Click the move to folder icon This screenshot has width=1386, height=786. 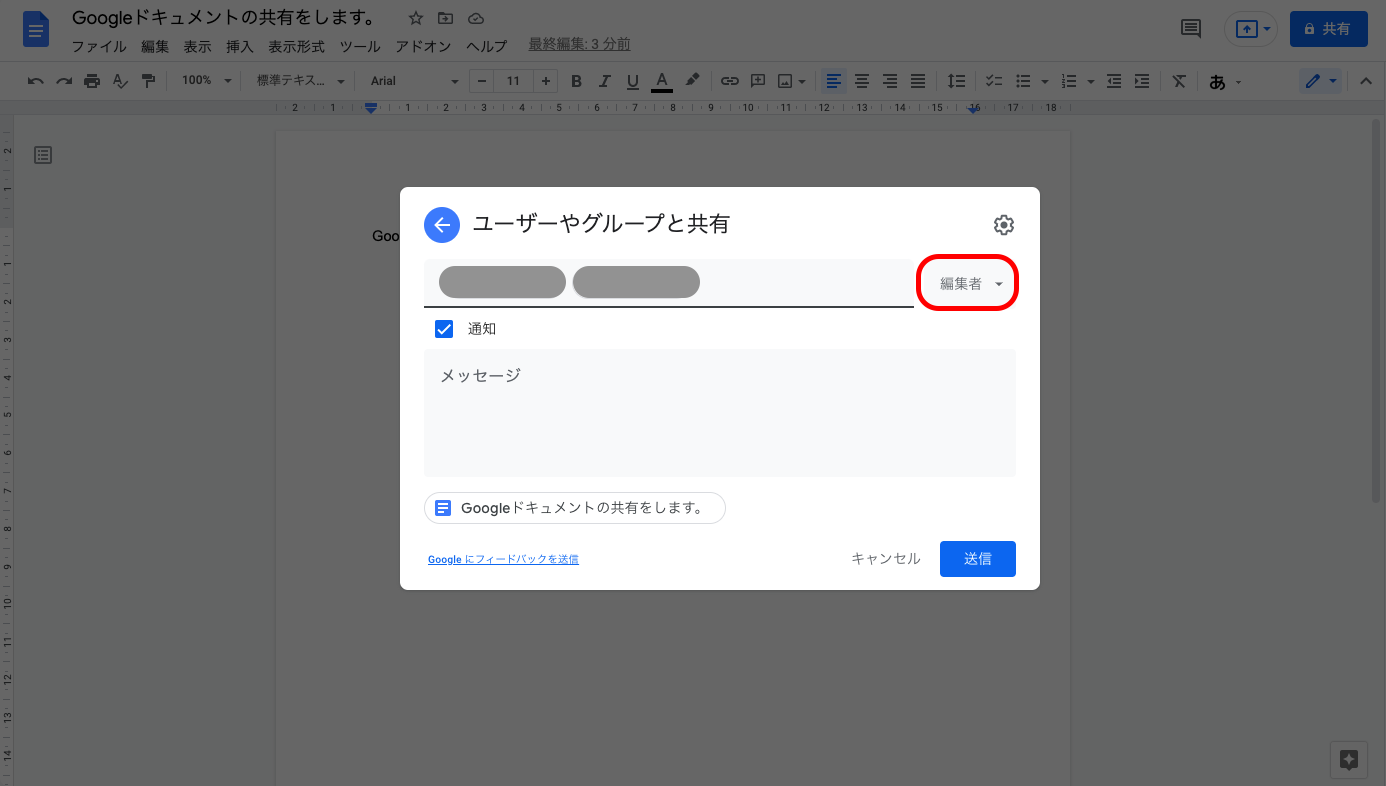tap(445, 18)
